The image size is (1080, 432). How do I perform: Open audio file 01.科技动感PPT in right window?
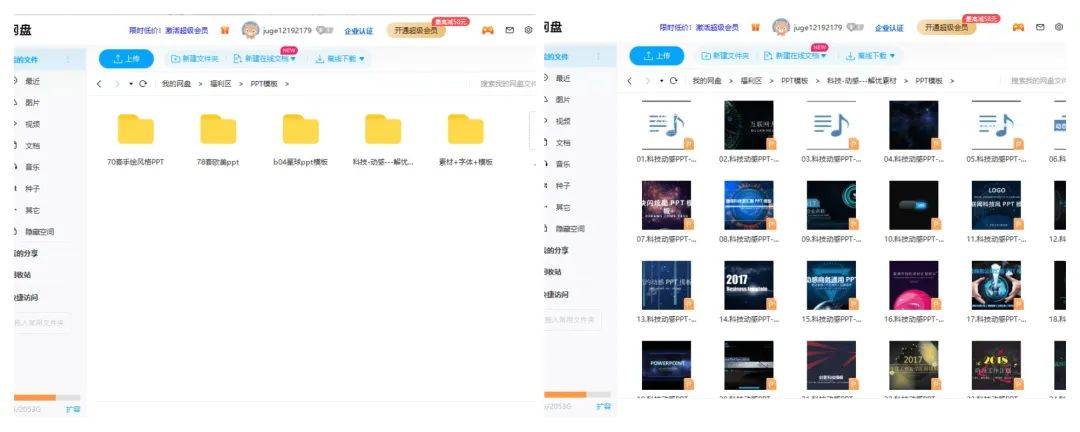click(x=666, y=125)
